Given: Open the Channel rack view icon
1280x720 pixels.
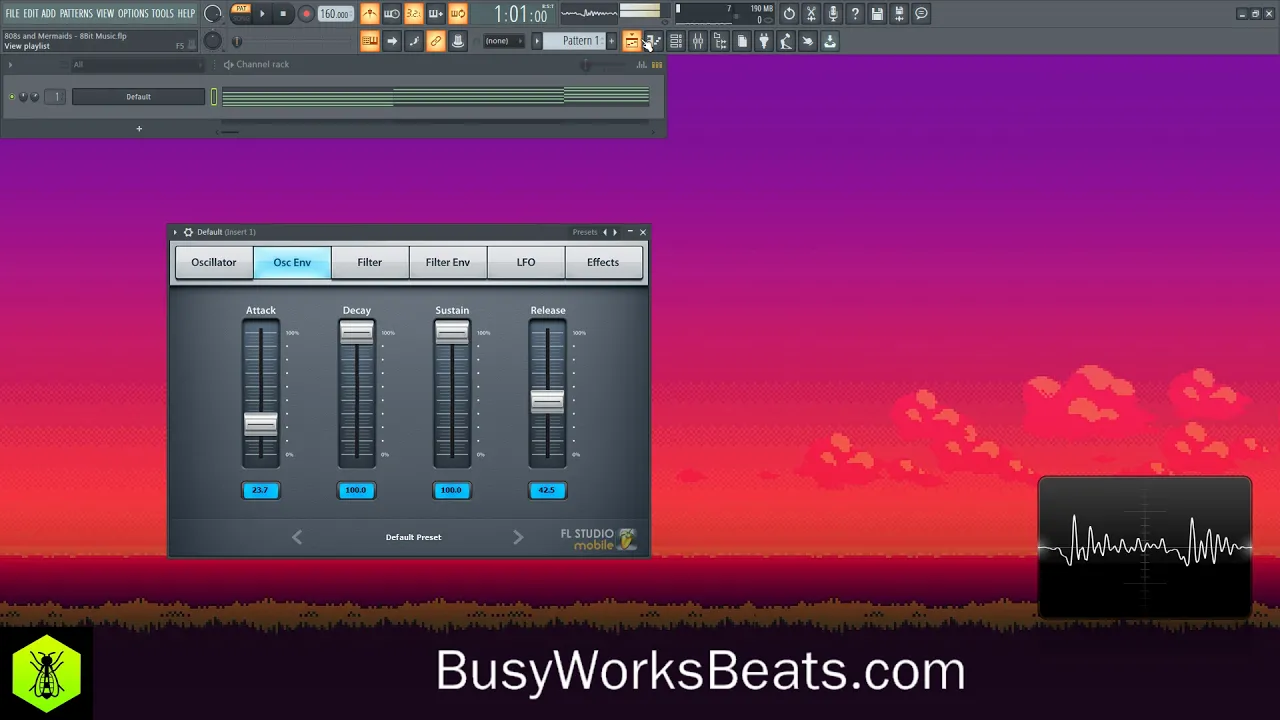Looking at the screenshot, I should [676, 41].
